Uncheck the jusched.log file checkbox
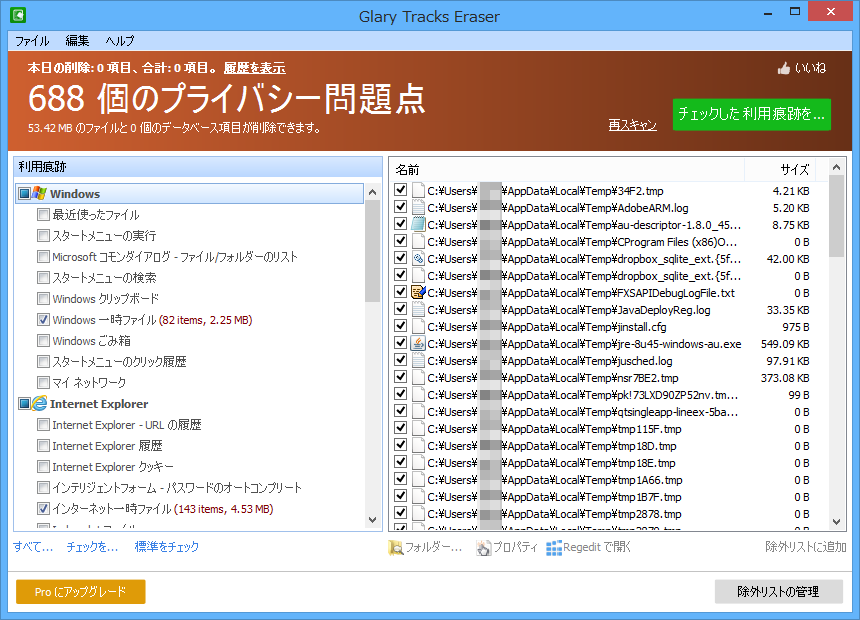 [400, 360]
